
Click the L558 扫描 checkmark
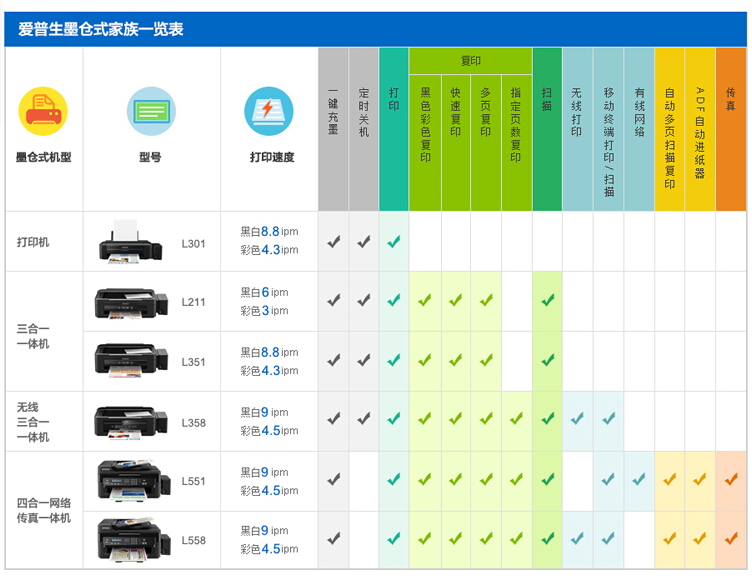click(548, 538)
